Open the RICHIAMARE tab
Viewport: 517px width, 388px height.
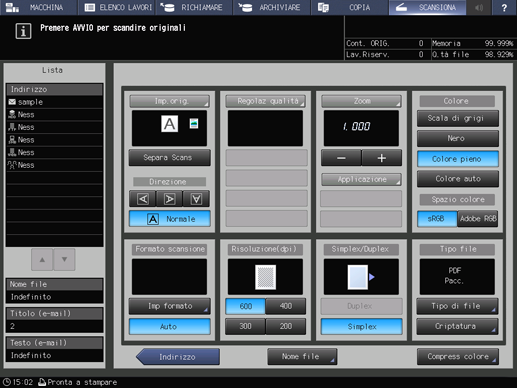195,7
